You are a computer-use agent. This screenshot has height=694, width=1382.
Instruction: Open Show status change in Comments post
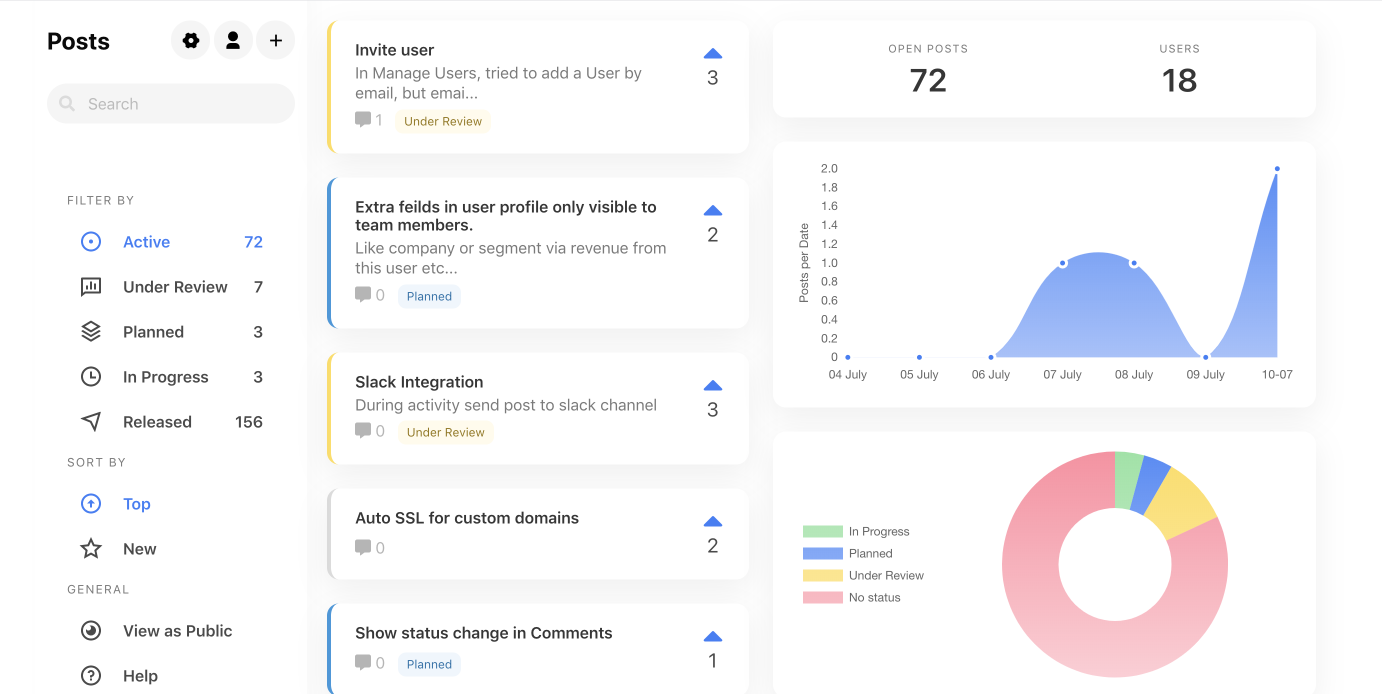pos(484,633)
